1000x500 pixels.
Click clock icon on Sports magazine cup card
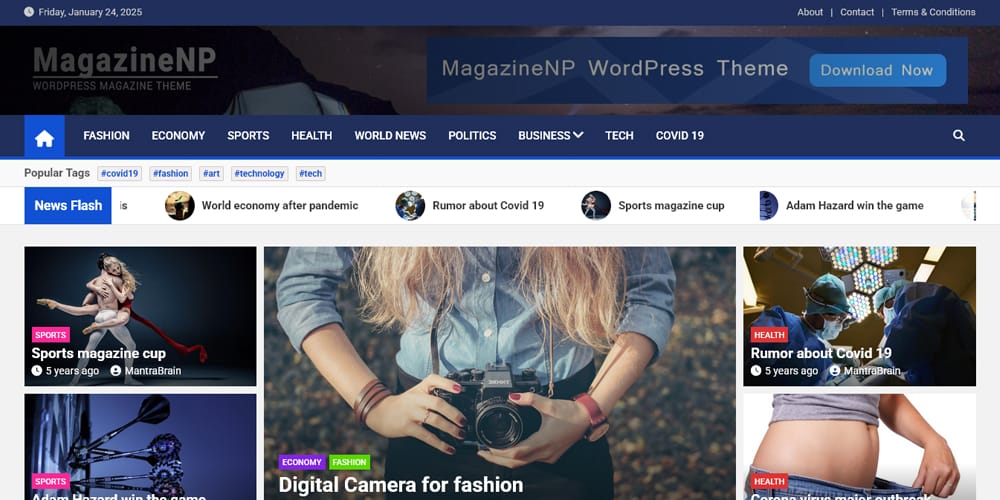[x=37, y=371]
